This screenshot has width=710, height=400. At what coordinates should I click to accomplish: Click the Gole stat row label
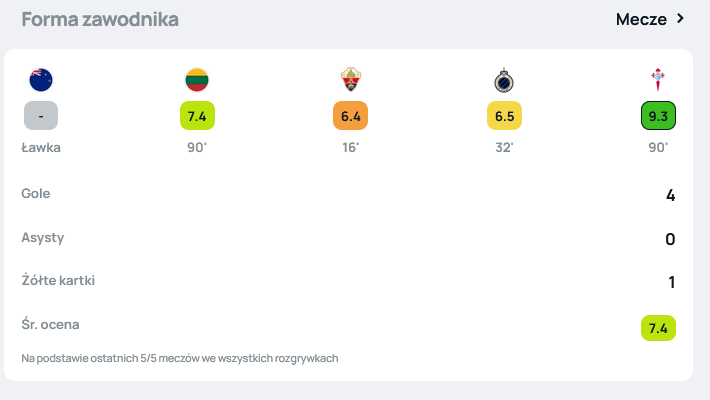pos(36,193)
